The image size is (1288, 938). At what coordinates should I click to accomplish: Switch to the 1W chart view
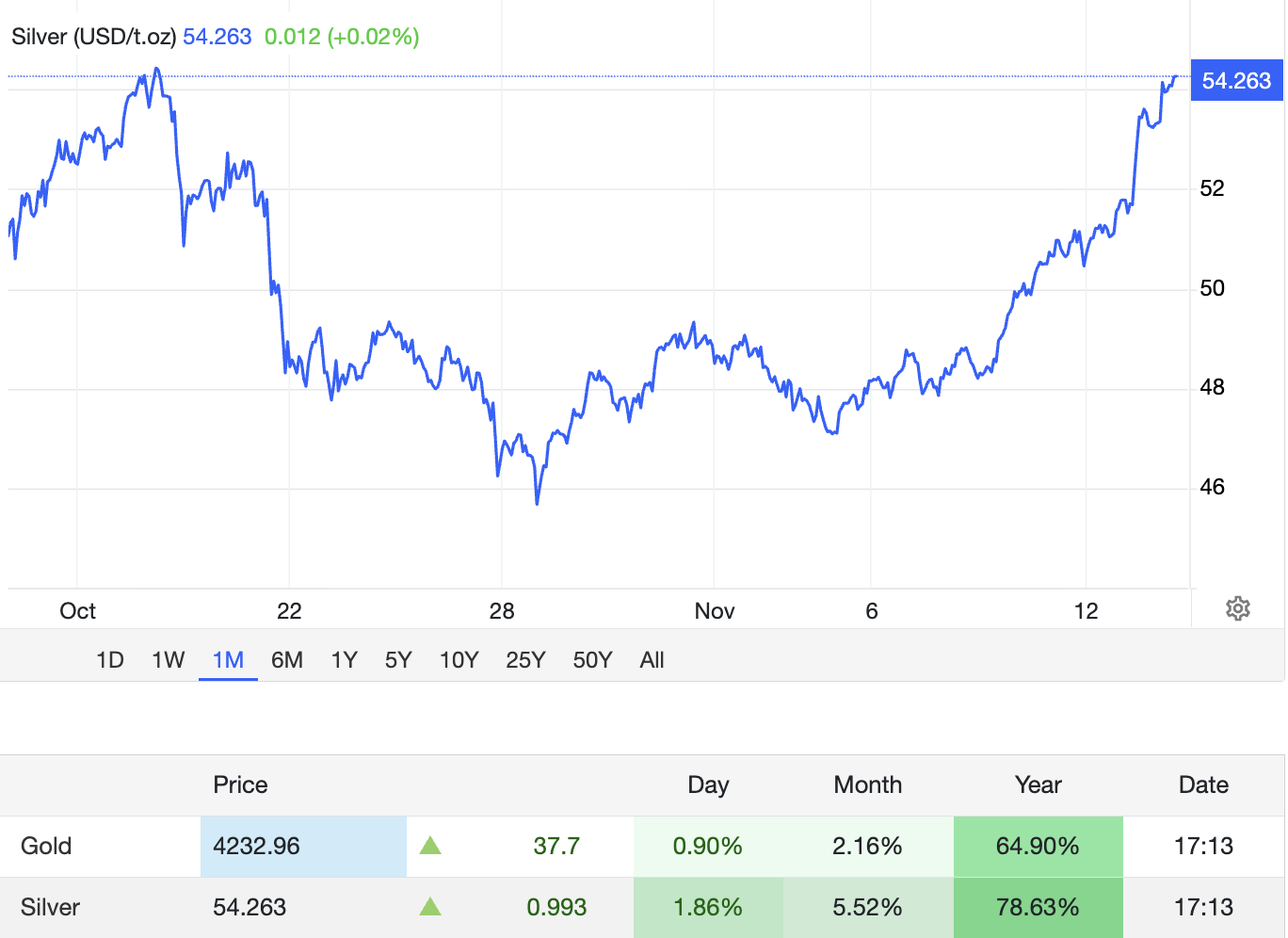pyautogui.click(x=168, y=660)
